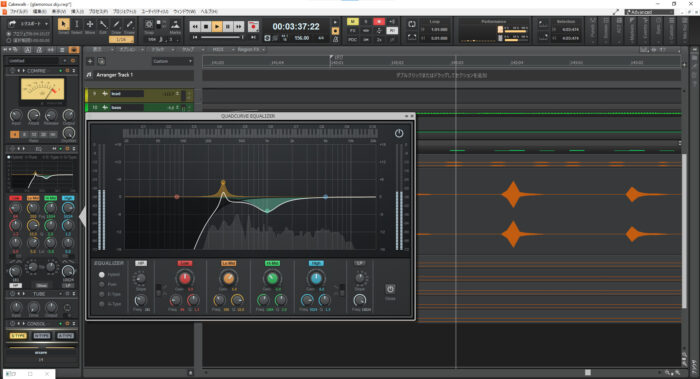Close the QuadCurve Equalizer window
This screenshot has width=700, height=379.
[x=412, y=116]
